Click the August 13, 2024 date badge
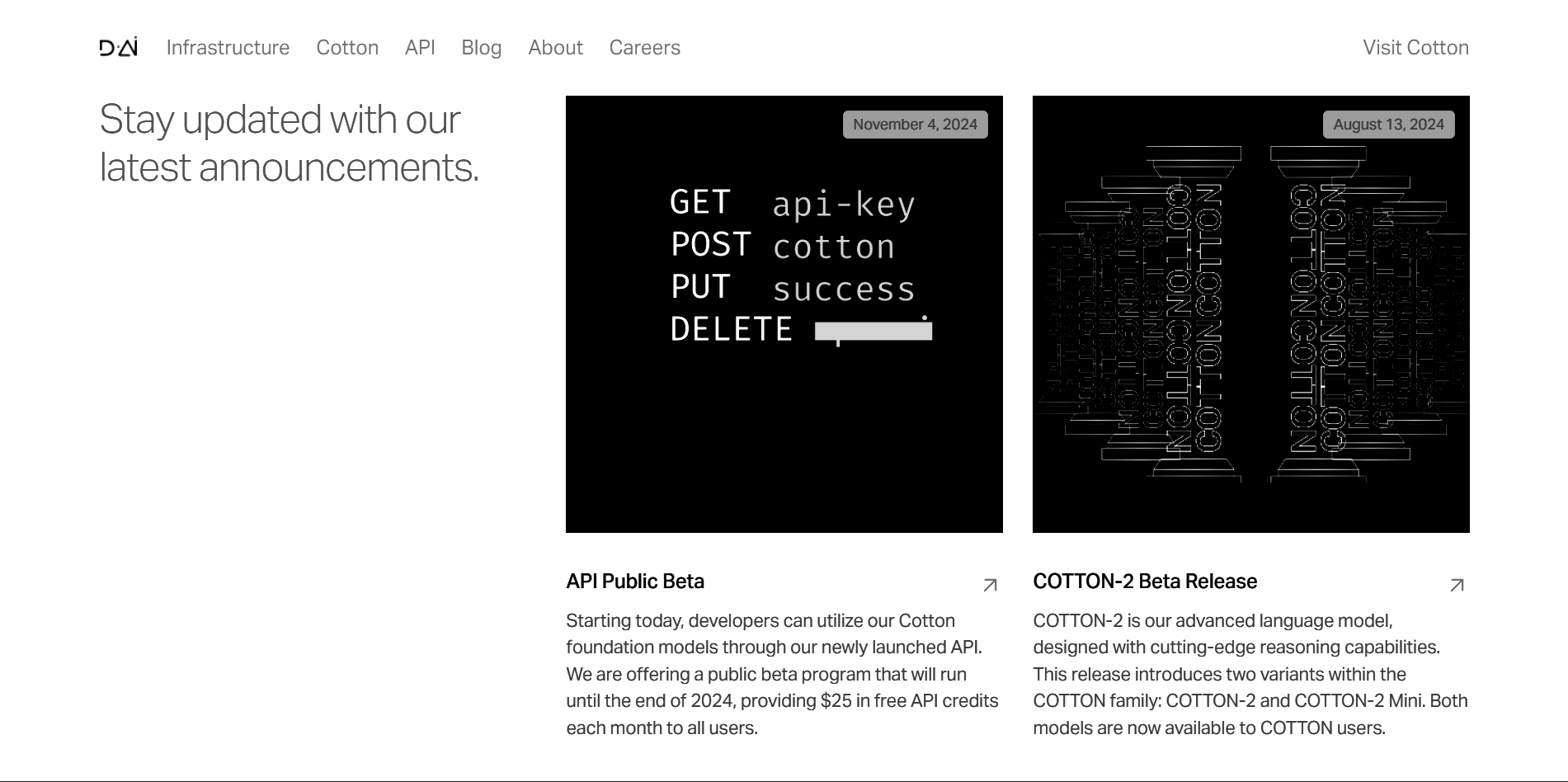The height and width of the screenshot is (782, 1568). pyautogui.click(x=1388, y=125)
